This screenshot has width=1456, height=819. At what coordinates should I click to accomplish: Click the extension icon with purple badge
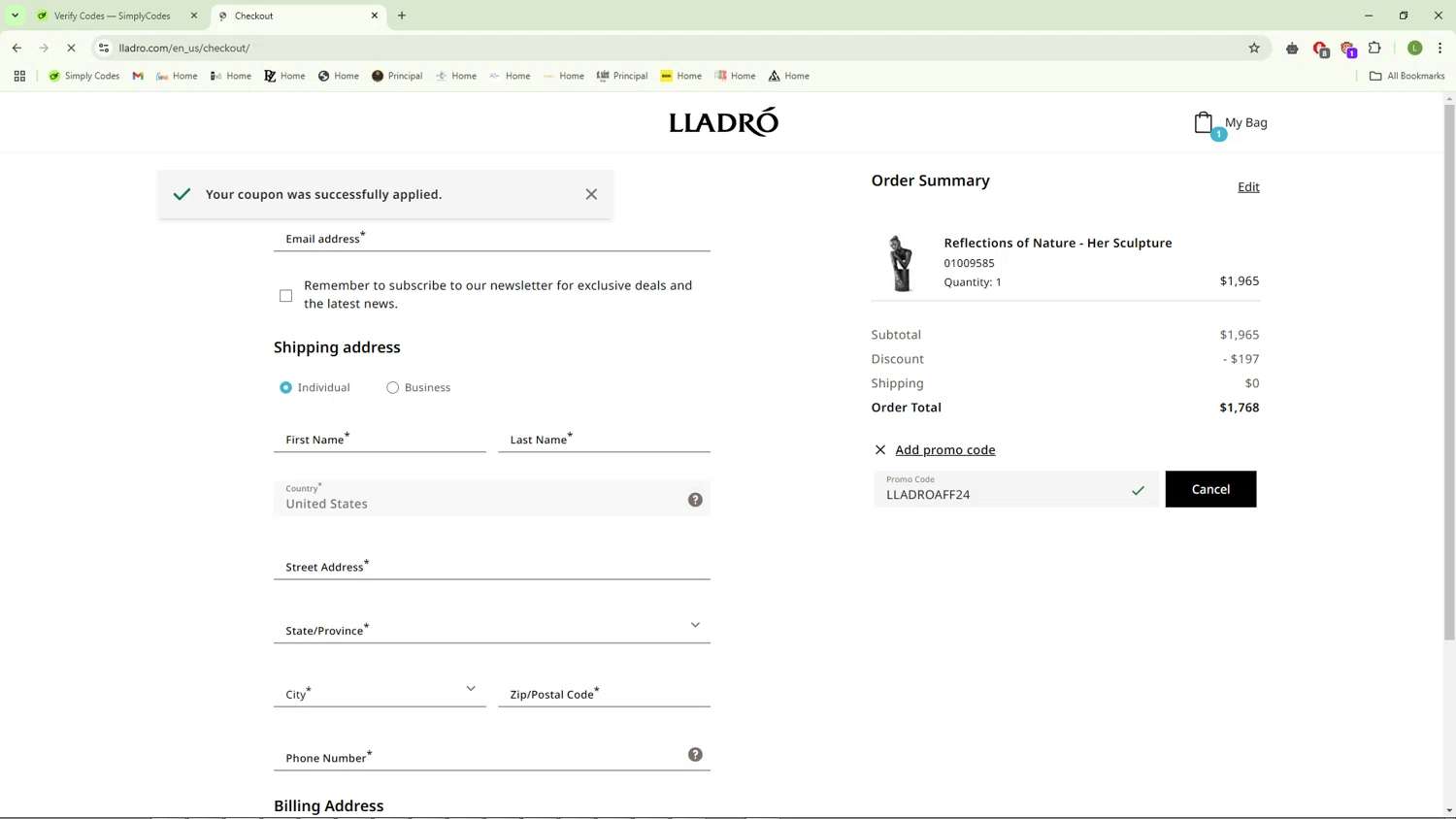(1348, 49)
